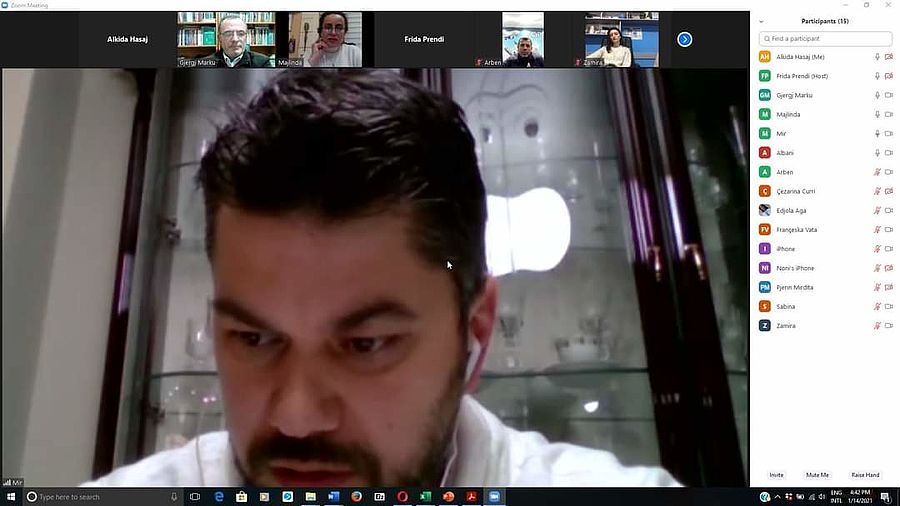Click the Invite button
900x506 pixels.
(x=776, y=475)
